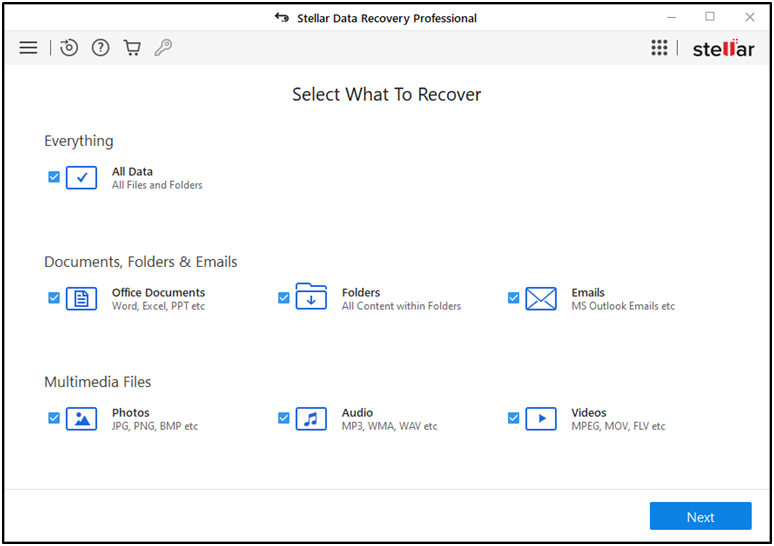
Task: Click the back arrow in title bar
Action: [282, 18]
